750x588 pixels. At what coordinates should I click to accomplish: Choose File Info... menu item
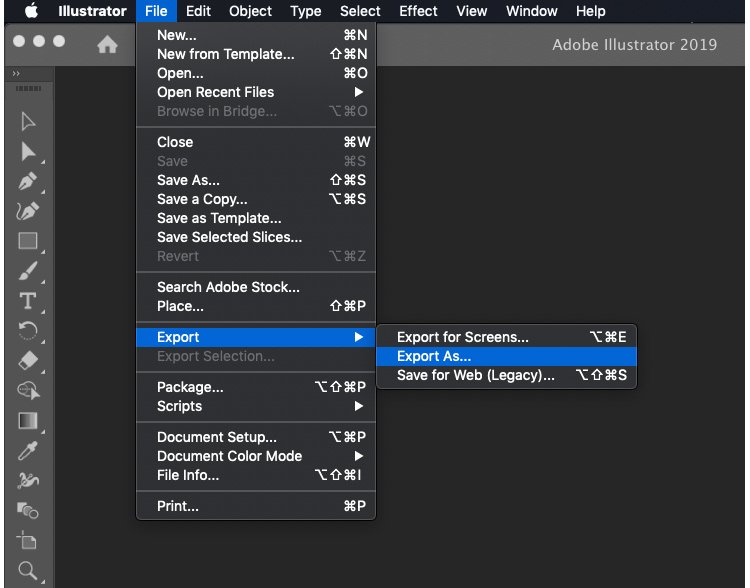point(256,475)
